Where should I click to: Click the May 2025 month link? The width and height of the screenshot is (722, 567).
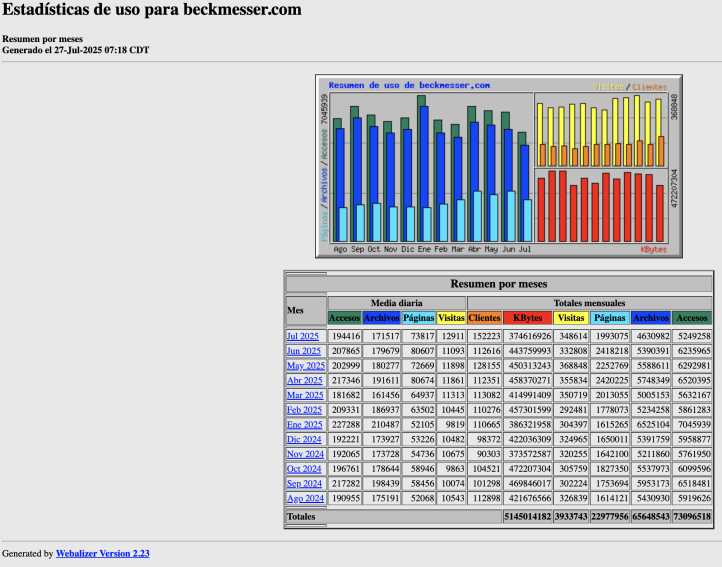[x=305, y=365]
